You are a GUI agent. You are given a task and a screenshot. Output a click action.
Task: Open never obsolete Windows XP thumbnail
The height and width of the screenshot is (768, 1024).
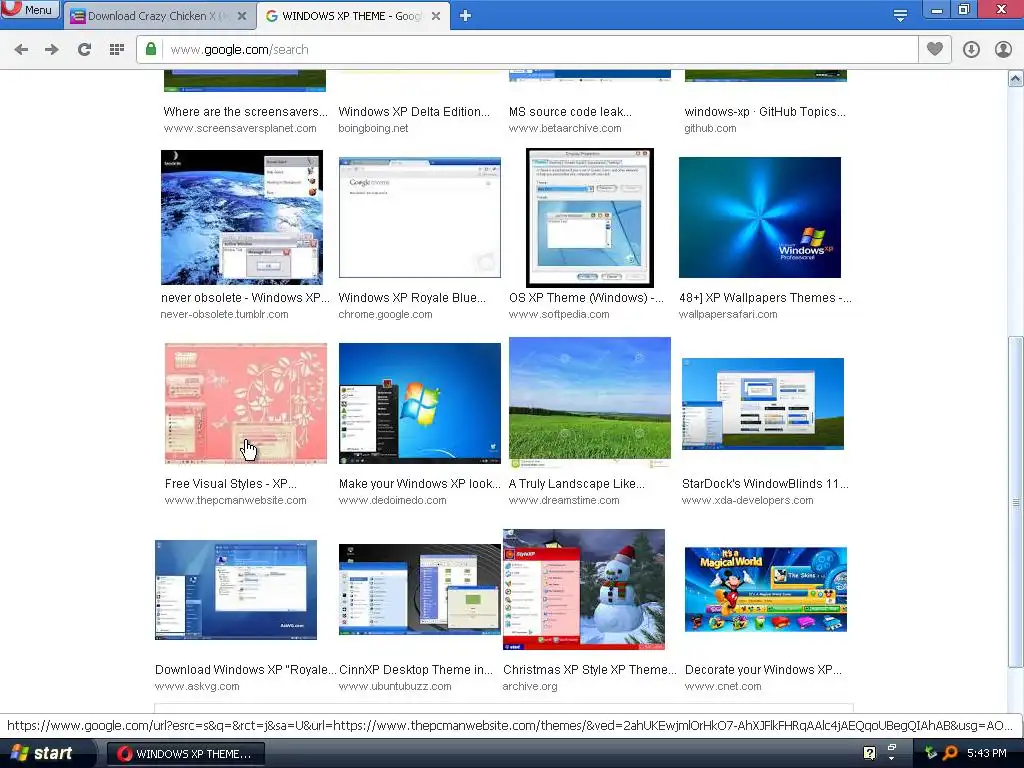(x=242, y=217)
